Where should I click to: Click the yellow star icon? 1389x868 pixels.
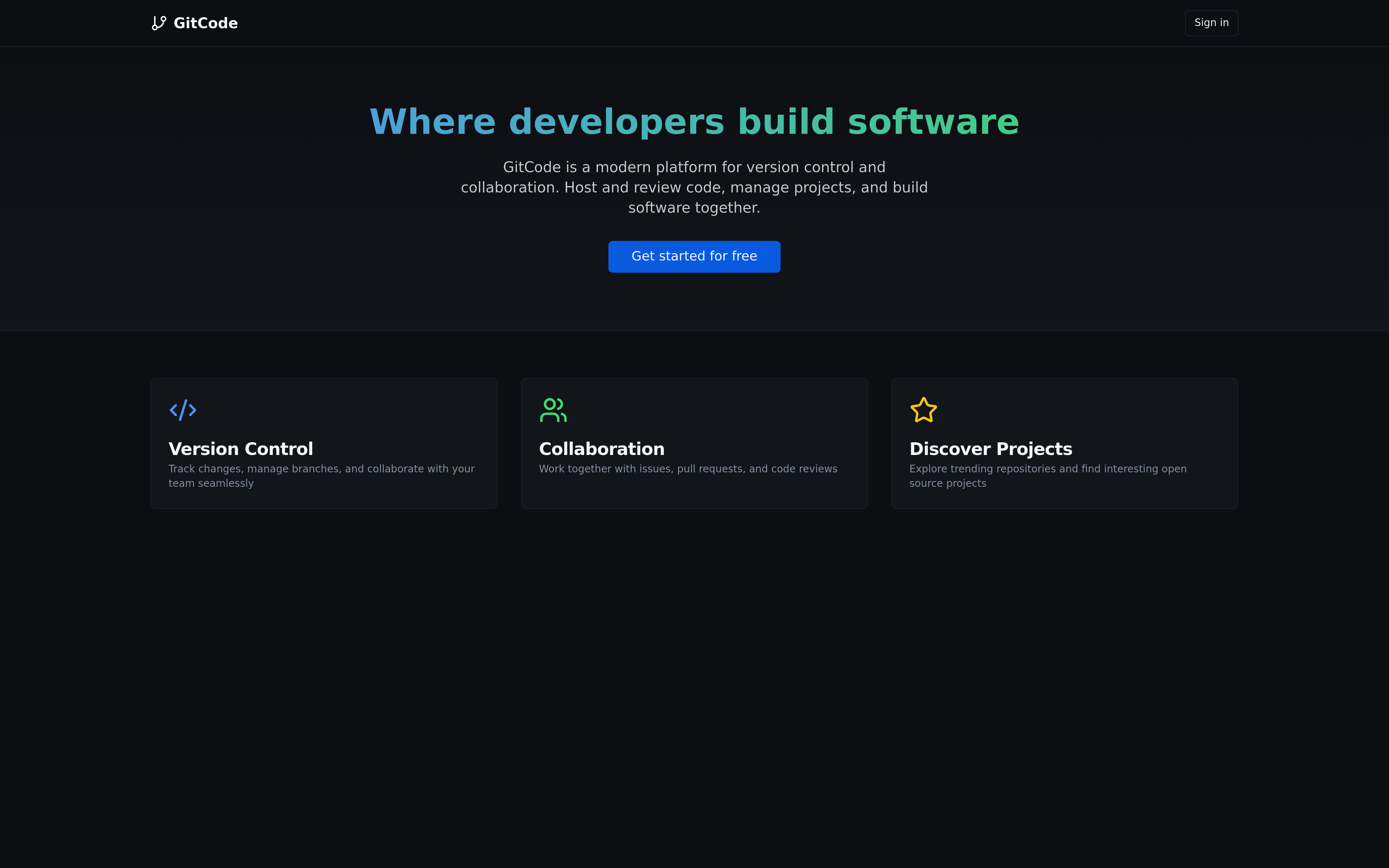pyautogui.click(x=923, y=410)
